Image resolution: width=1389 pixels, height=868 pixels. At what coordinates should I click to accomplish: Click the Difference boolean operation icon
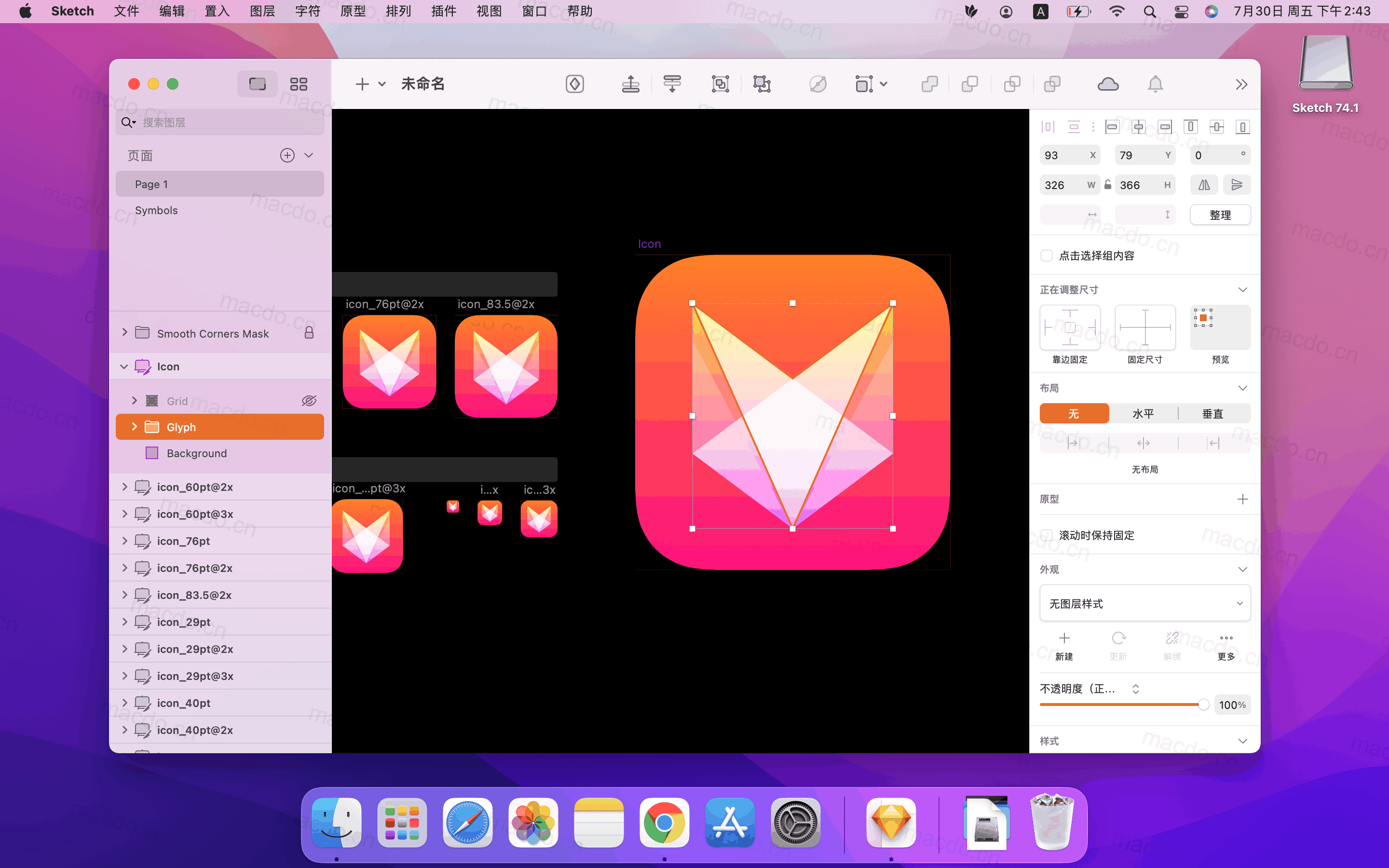pos(1052,84)
